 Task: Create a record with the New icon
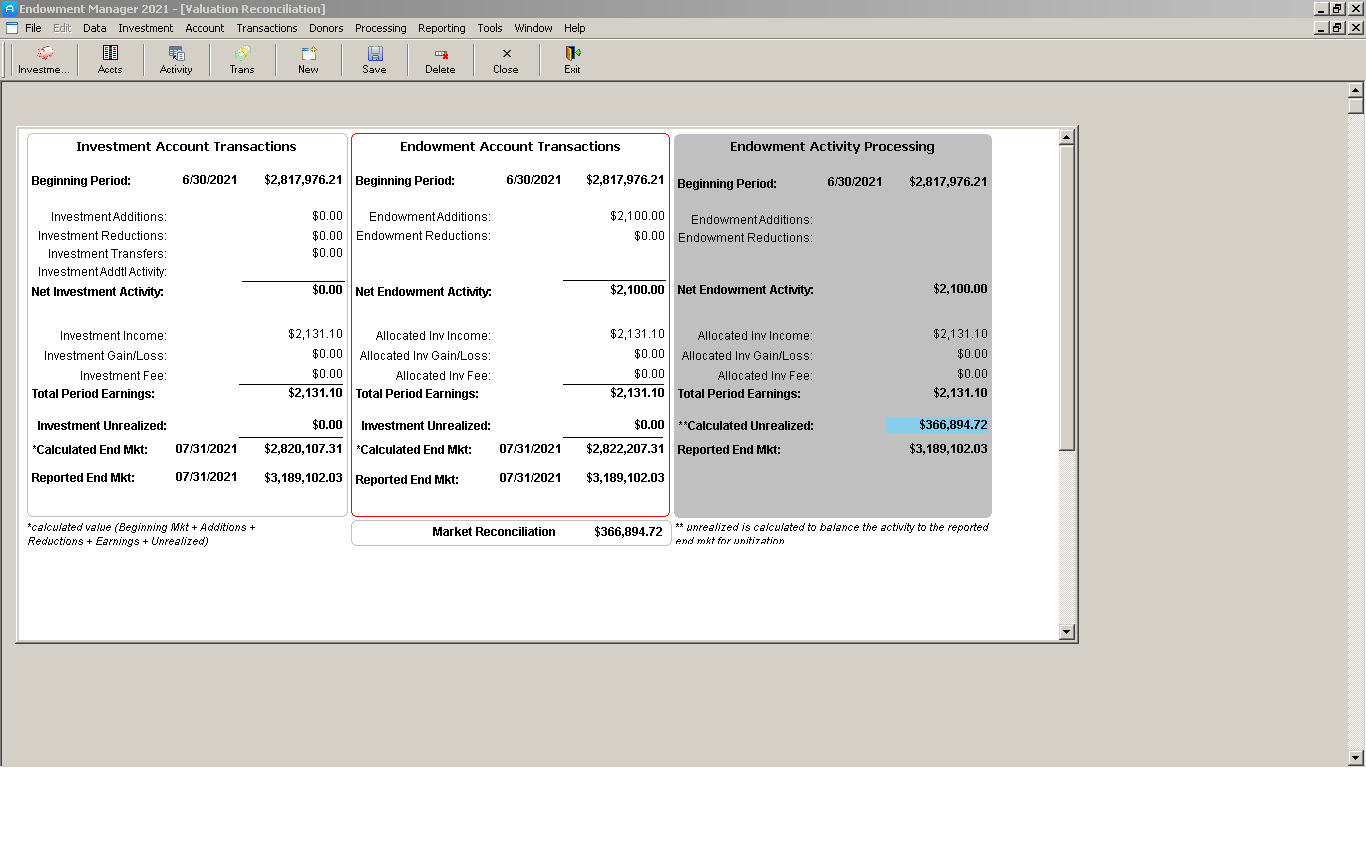point(308,60)
